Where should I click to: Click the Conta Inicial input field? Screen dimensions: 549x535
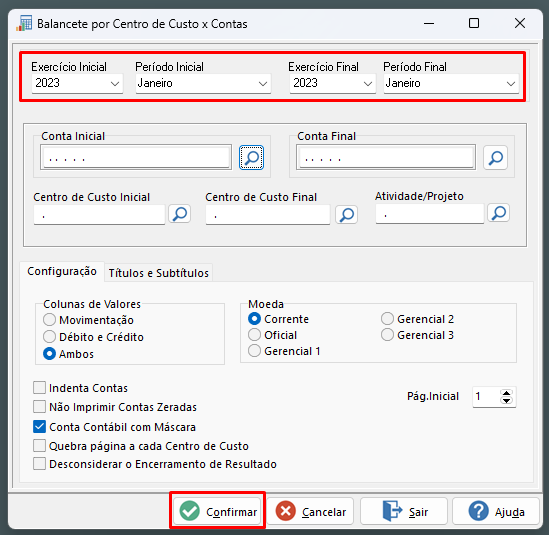click(136, 157)
